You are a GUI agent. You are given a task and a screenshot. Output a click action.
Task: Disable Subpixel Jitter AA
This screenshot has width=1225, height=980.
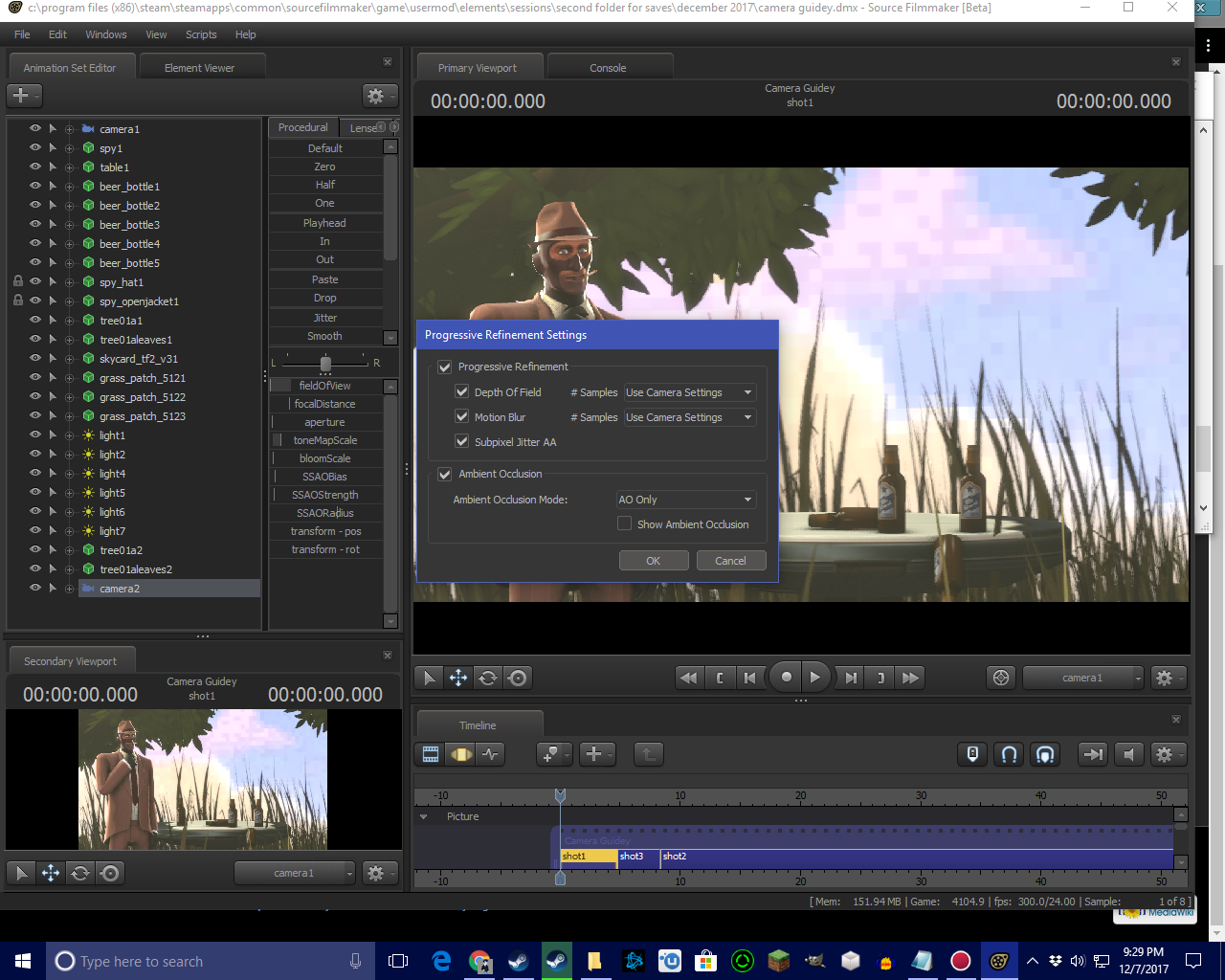click(x=462, y=441)
